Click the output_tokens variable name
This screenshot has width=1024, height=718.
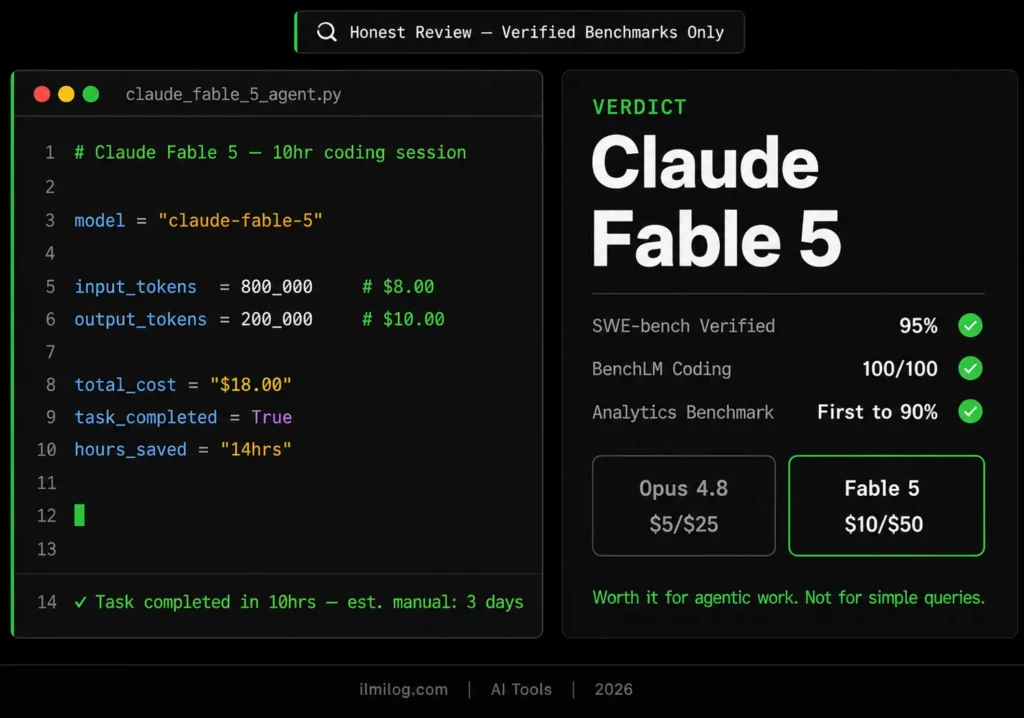click(140, 320)
